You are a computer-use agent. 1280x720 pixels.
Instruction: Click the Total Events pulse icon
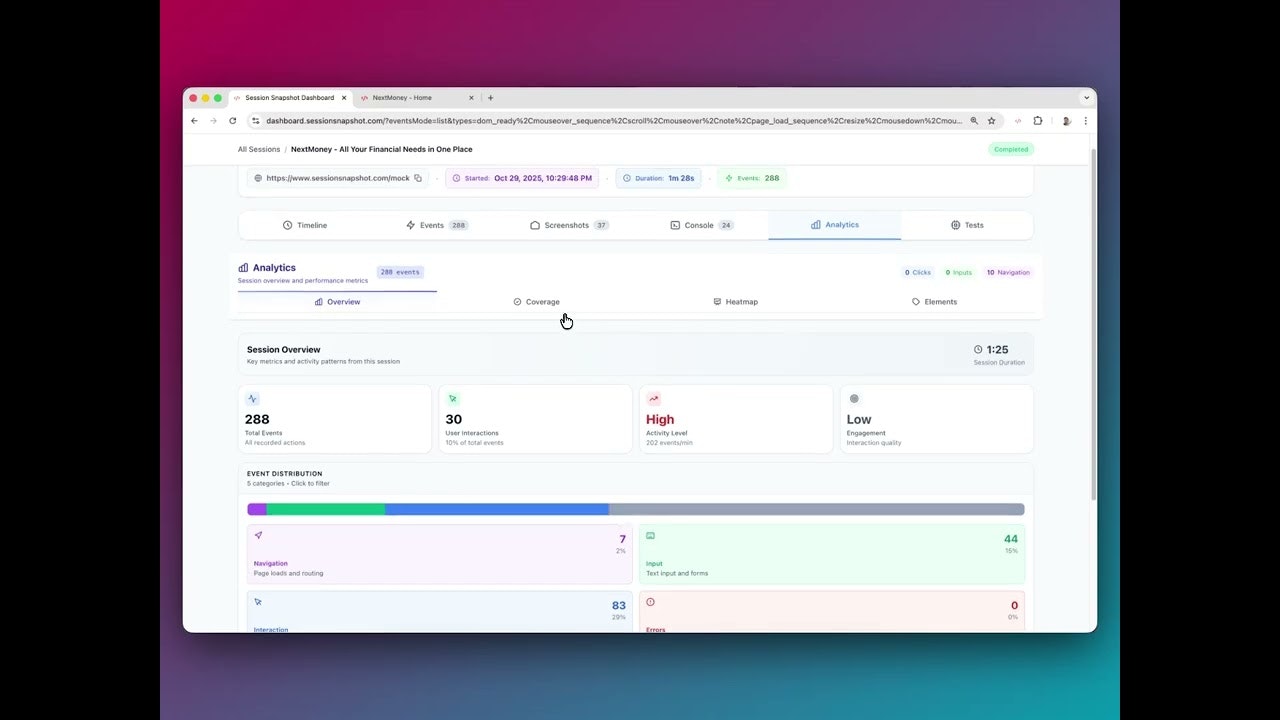252,399
